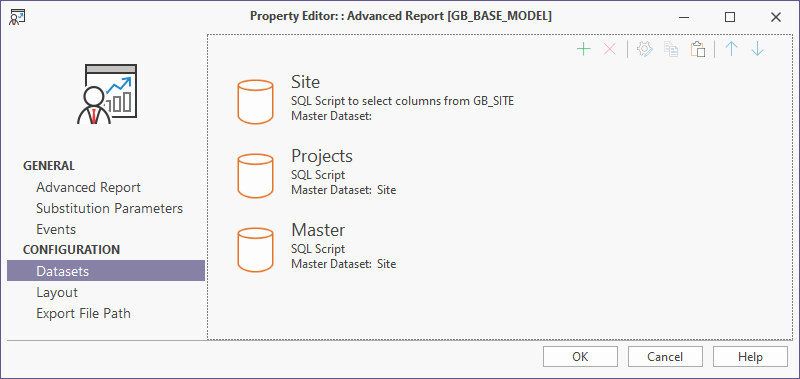
Task: Click the paste clipboard icon
Action: click(698, 49)
